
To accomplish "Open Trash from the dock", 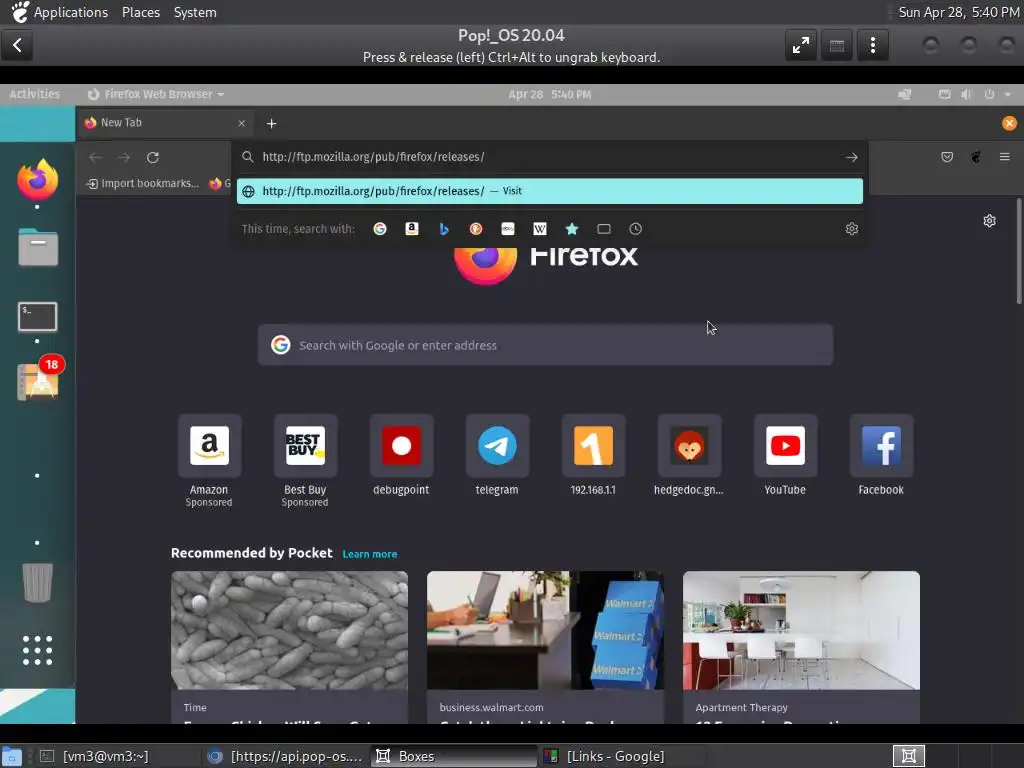I will click(37, 581).
